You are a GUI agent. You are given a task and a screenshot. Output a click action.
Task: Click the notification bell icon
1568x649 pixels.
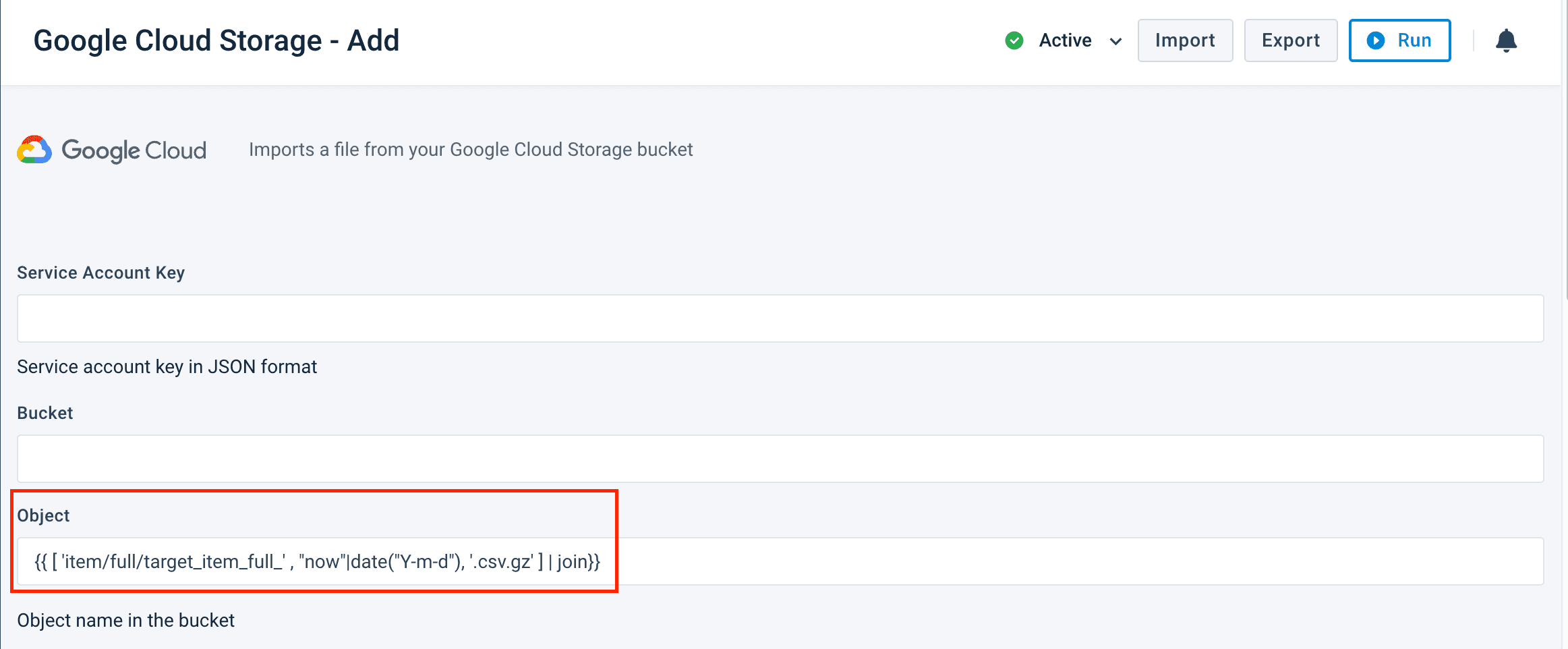click(1505, 41)
